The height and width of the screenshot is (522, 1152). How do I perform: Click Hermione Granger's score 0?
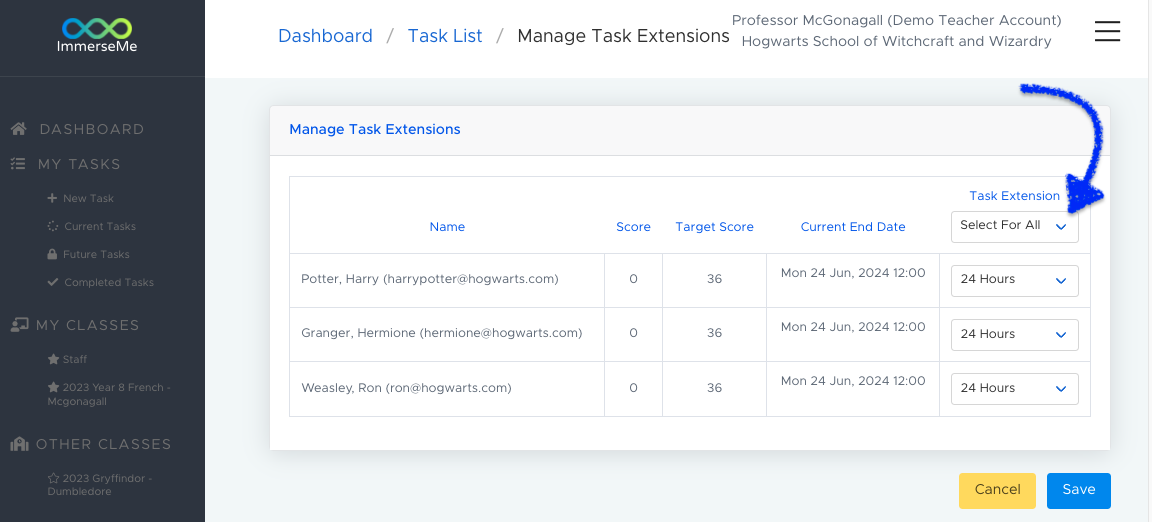coord(633,333)
